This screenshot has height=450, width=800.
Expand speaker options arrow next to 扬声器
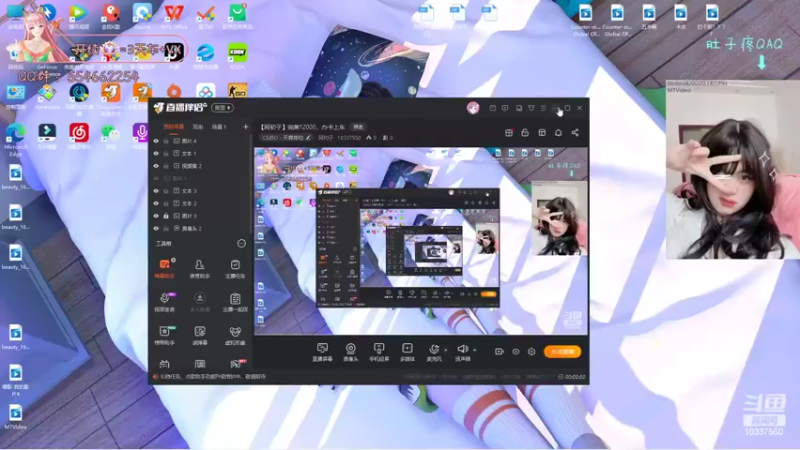[474, 350]
